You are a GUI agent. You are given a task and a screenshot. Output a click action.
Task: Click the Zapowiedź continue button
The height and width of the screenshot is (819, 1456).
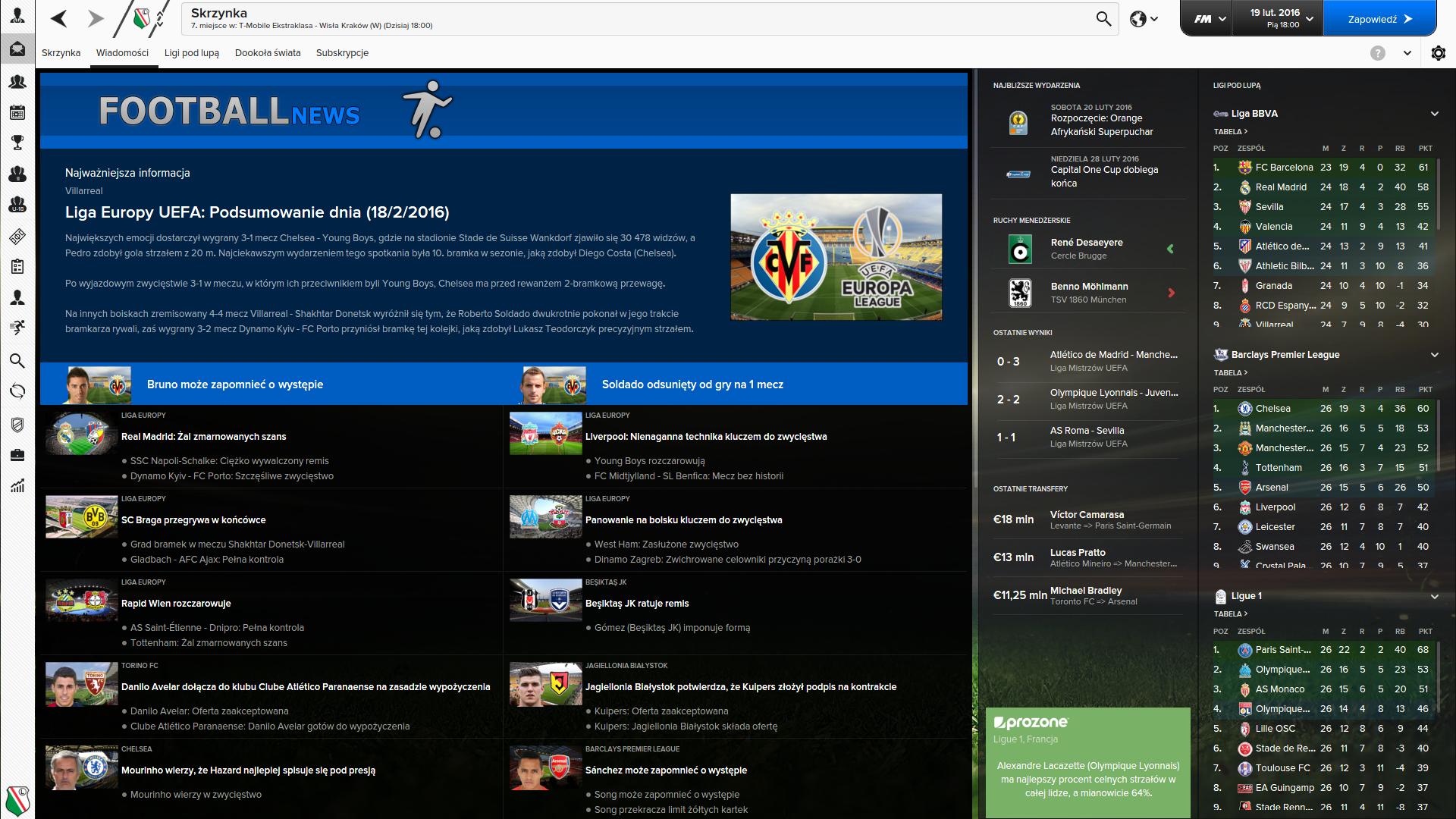pos(1379,19)
